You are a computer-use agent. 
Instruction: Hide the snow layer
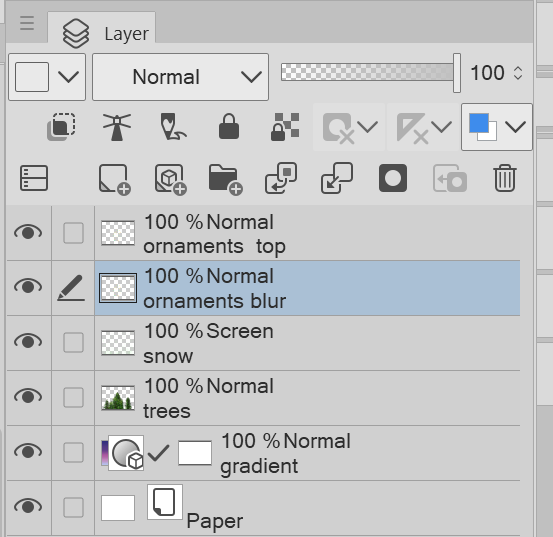28,342
